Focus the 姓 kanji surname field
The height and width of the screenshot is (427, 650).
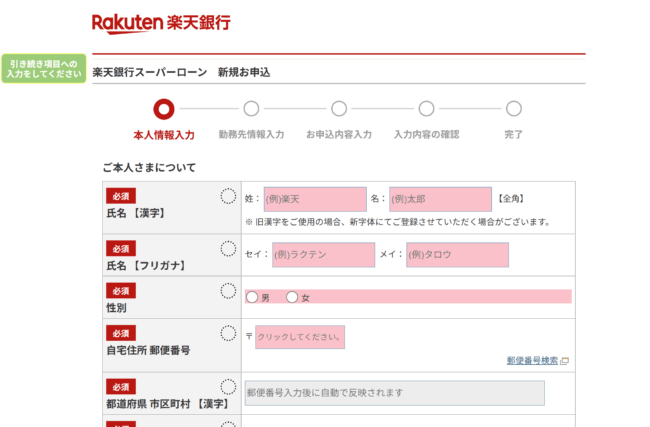point(314,199)
